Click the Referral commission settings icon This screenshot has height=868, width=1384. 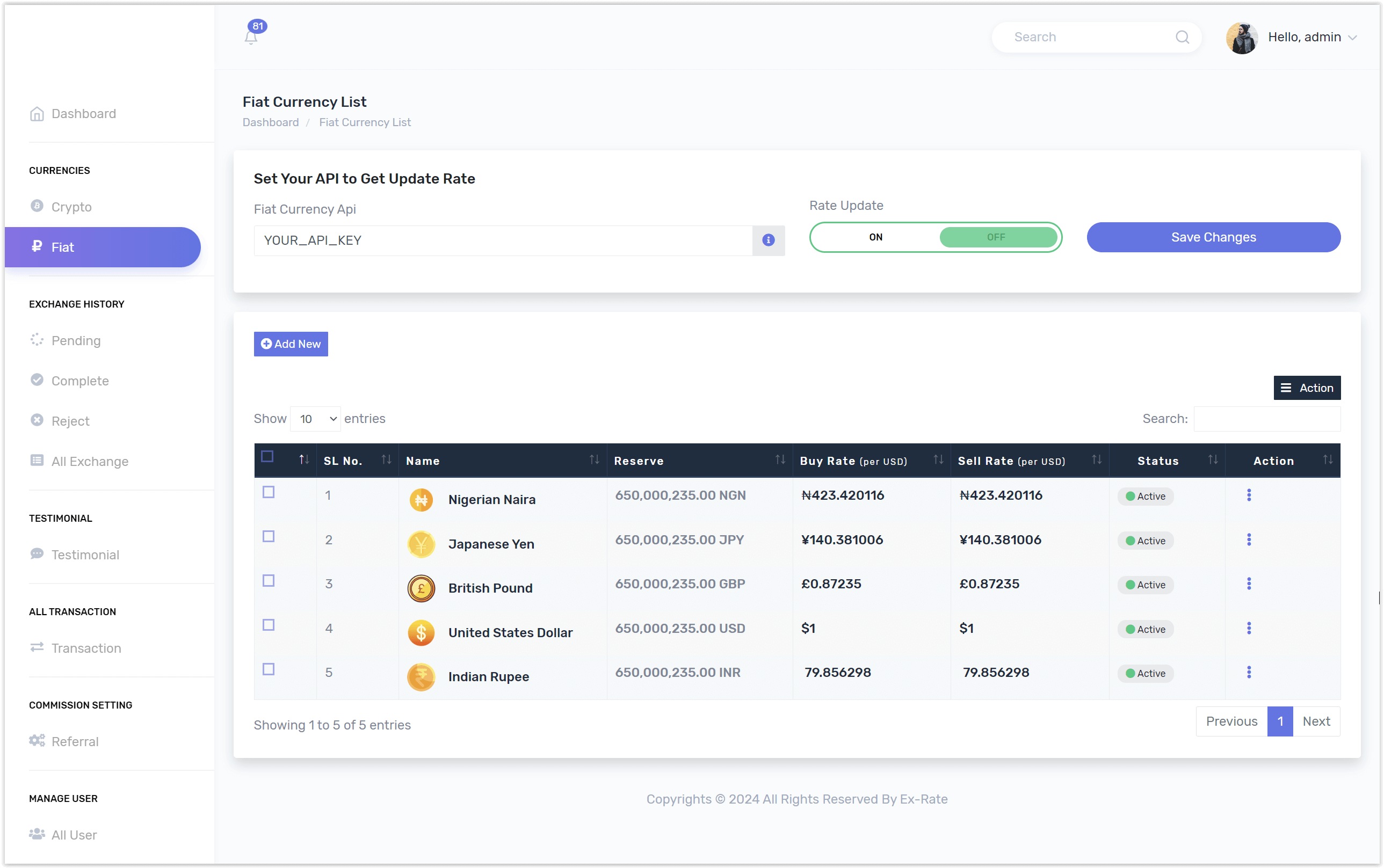tap(37, 741)
